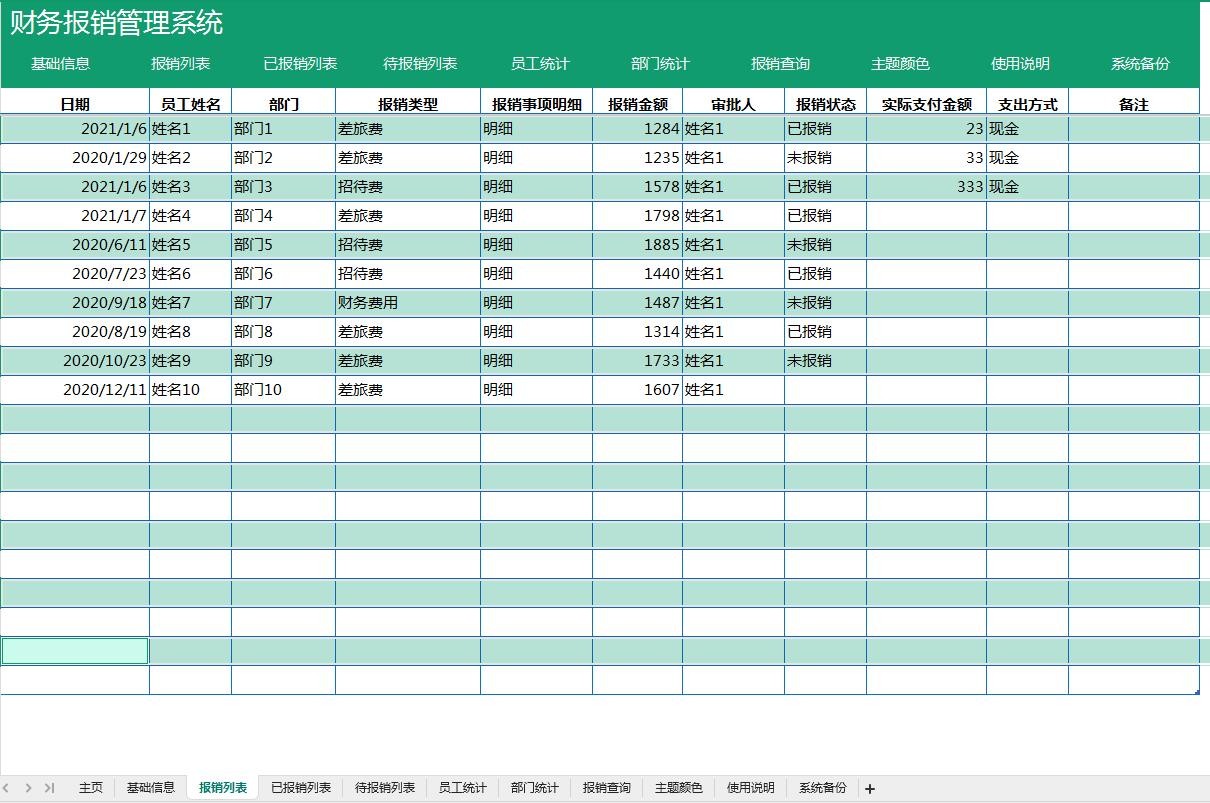Click the 报销状态 column header
Image resolution: width=1210 pixels, height=803 pixels.
point(825,104)
